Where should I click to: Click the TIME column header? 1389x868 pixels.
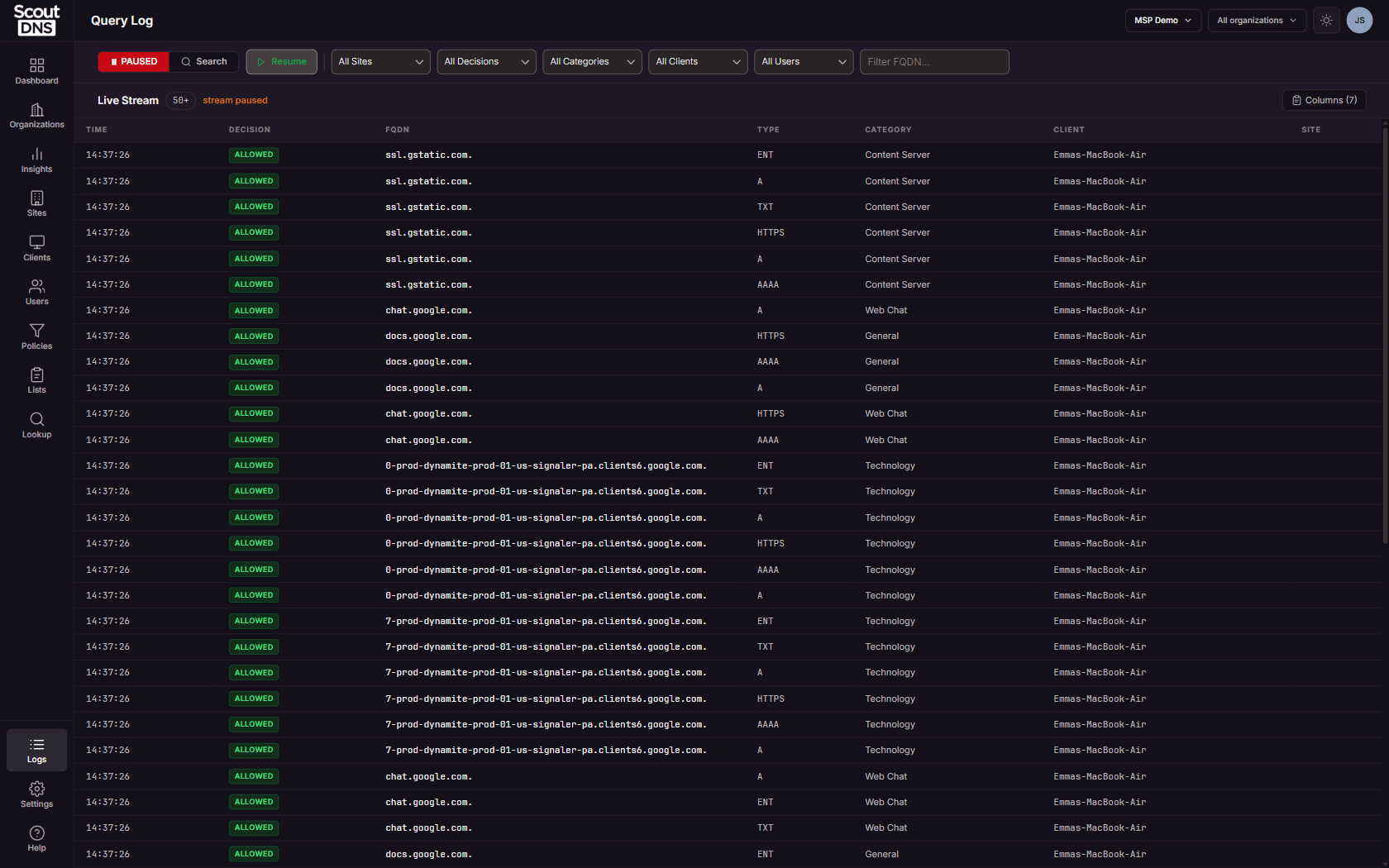tap(97, 130)
